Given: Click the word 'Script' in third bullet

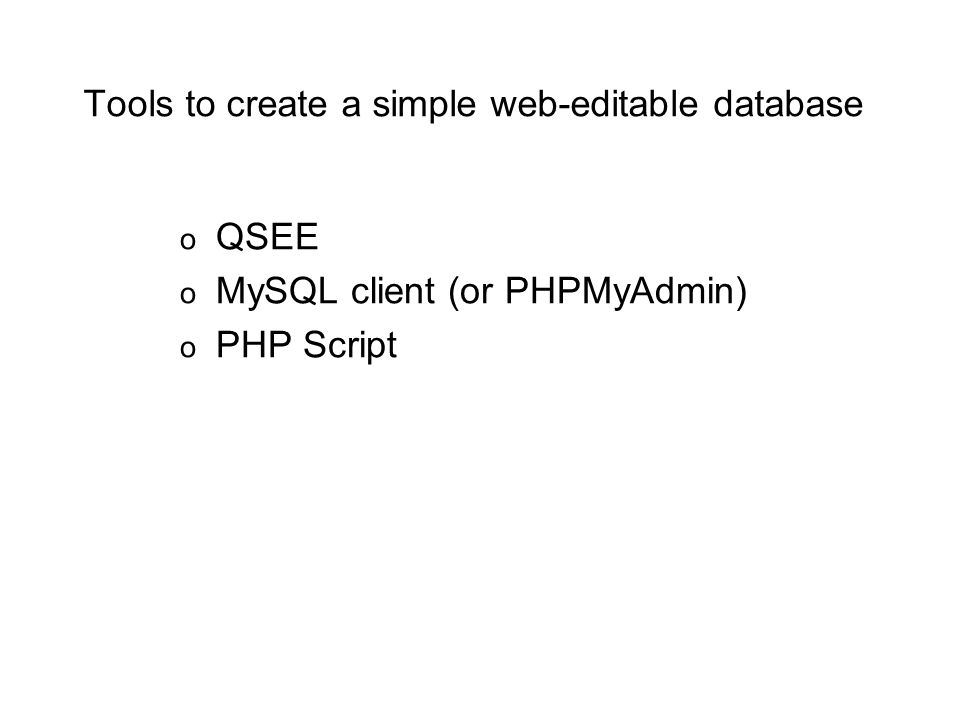Looking at the screenshot, I should [x=350, y=346].
